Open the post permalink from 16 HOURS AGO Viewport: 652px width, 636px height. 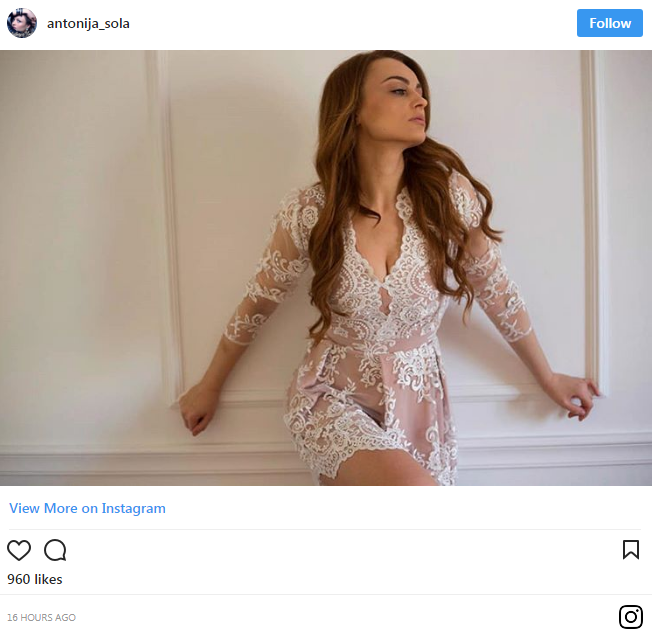click(41, 618)
